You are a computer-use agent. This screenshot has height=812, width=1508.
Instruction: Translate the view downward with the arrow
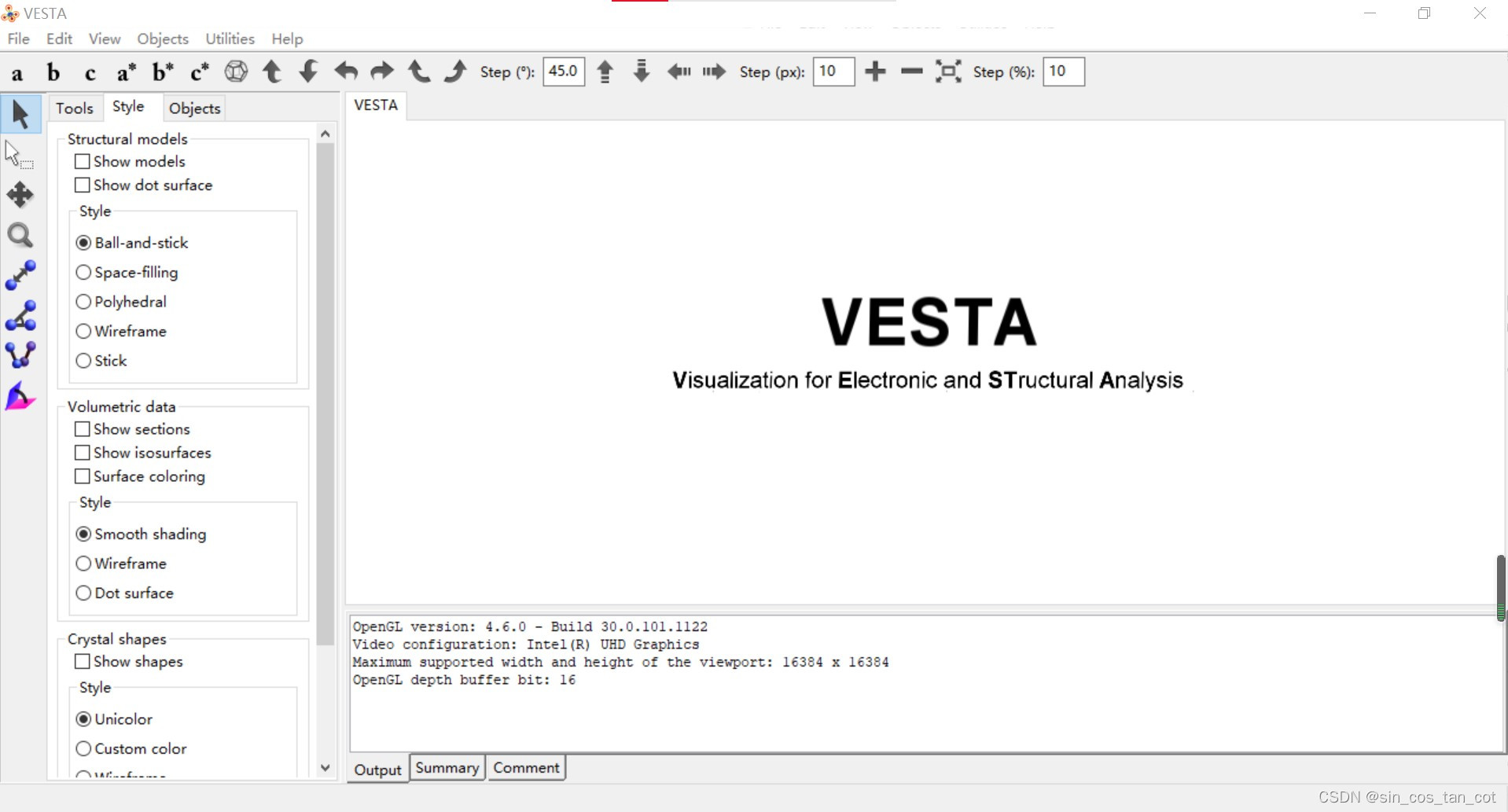tap(642, 72)
